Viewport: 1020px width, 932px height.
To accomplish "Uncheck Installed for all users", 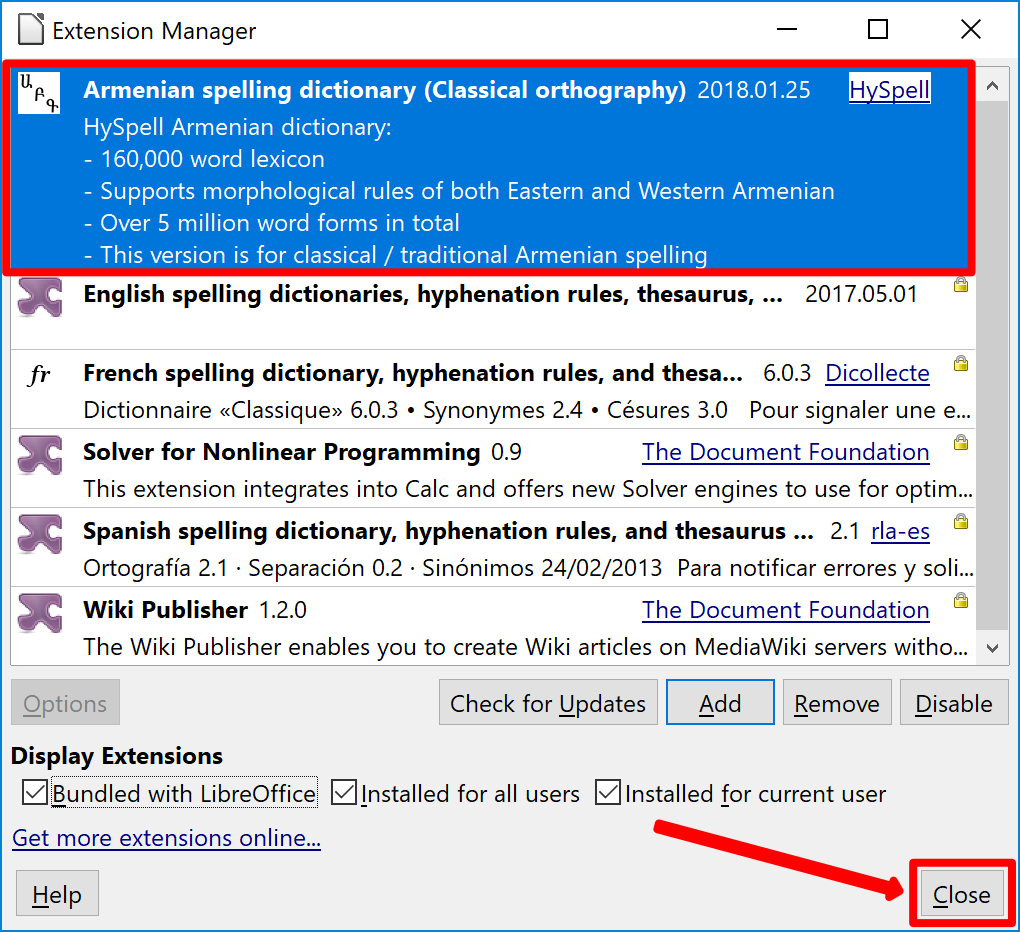I will point(344,794).
